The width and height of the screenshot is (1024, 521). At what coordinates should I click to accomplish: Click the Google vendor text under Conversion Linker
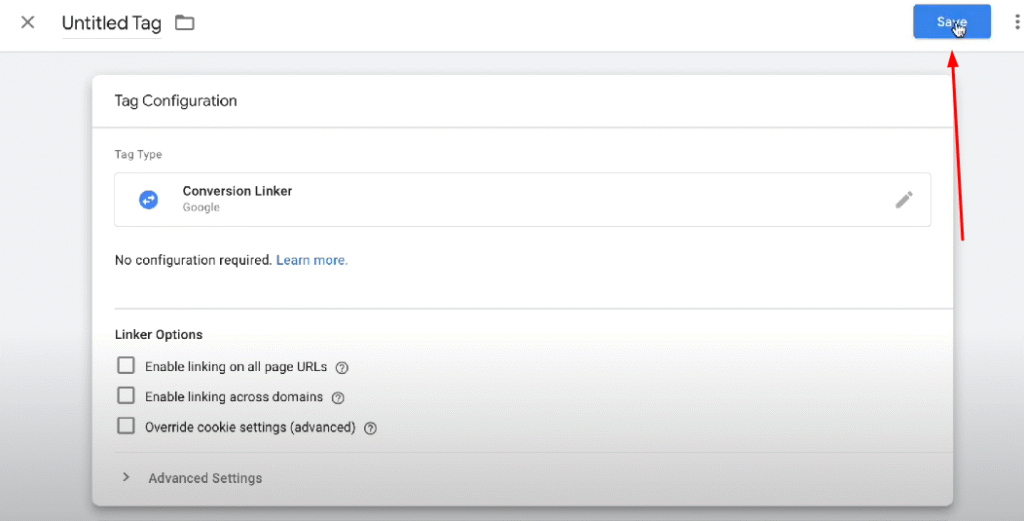pos(201,208)
